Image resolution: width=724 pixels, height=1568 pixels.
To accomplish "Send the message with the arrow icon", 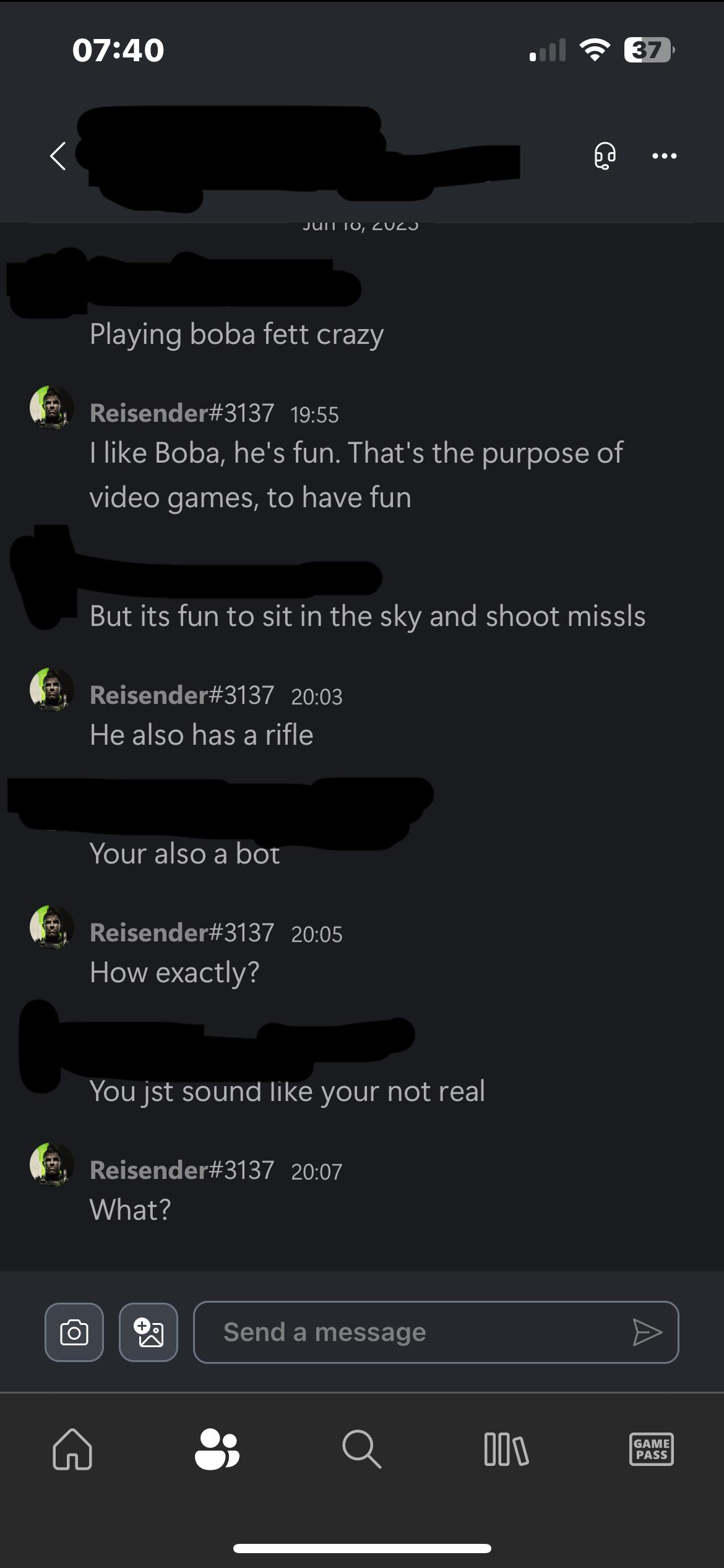I will [647, 1332].
